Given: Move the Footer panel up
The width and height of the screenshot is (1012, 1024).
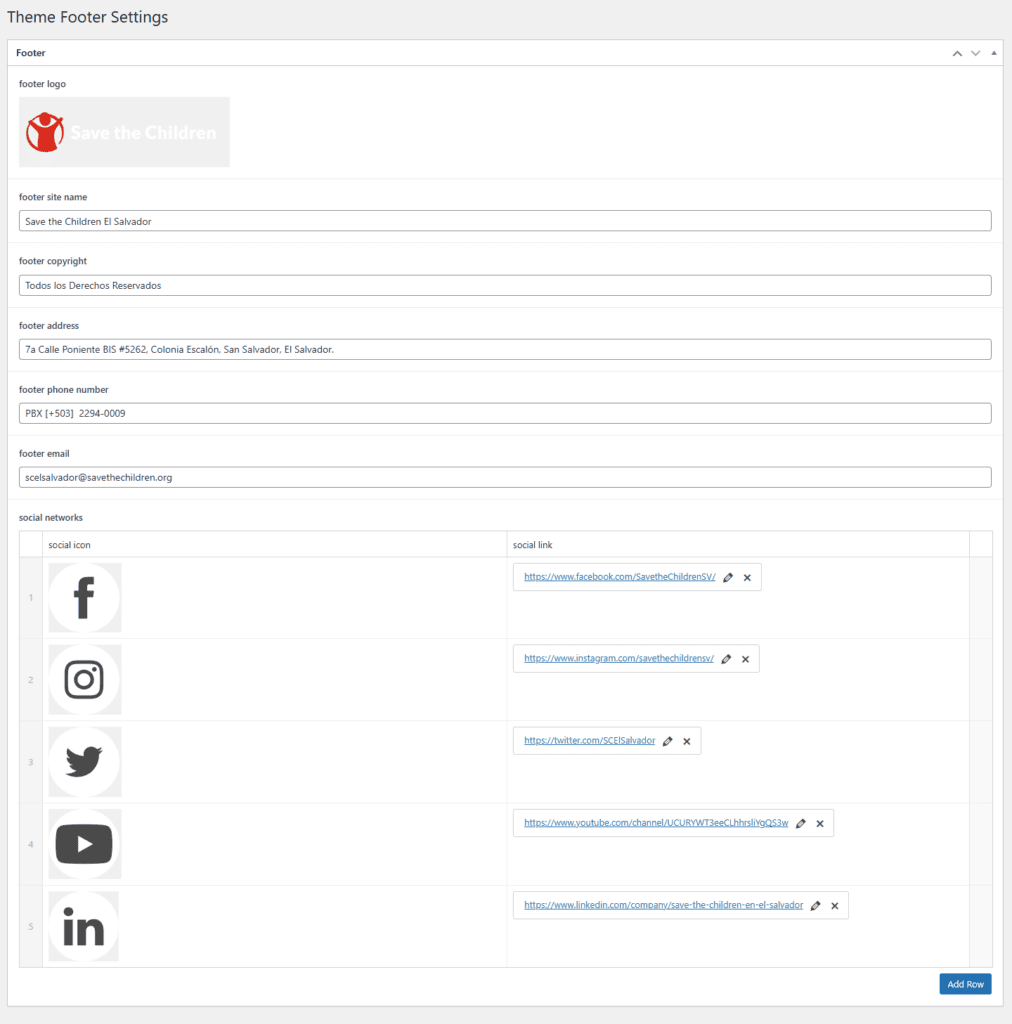Looking at the screenshot, I should (x=957, y=53).
